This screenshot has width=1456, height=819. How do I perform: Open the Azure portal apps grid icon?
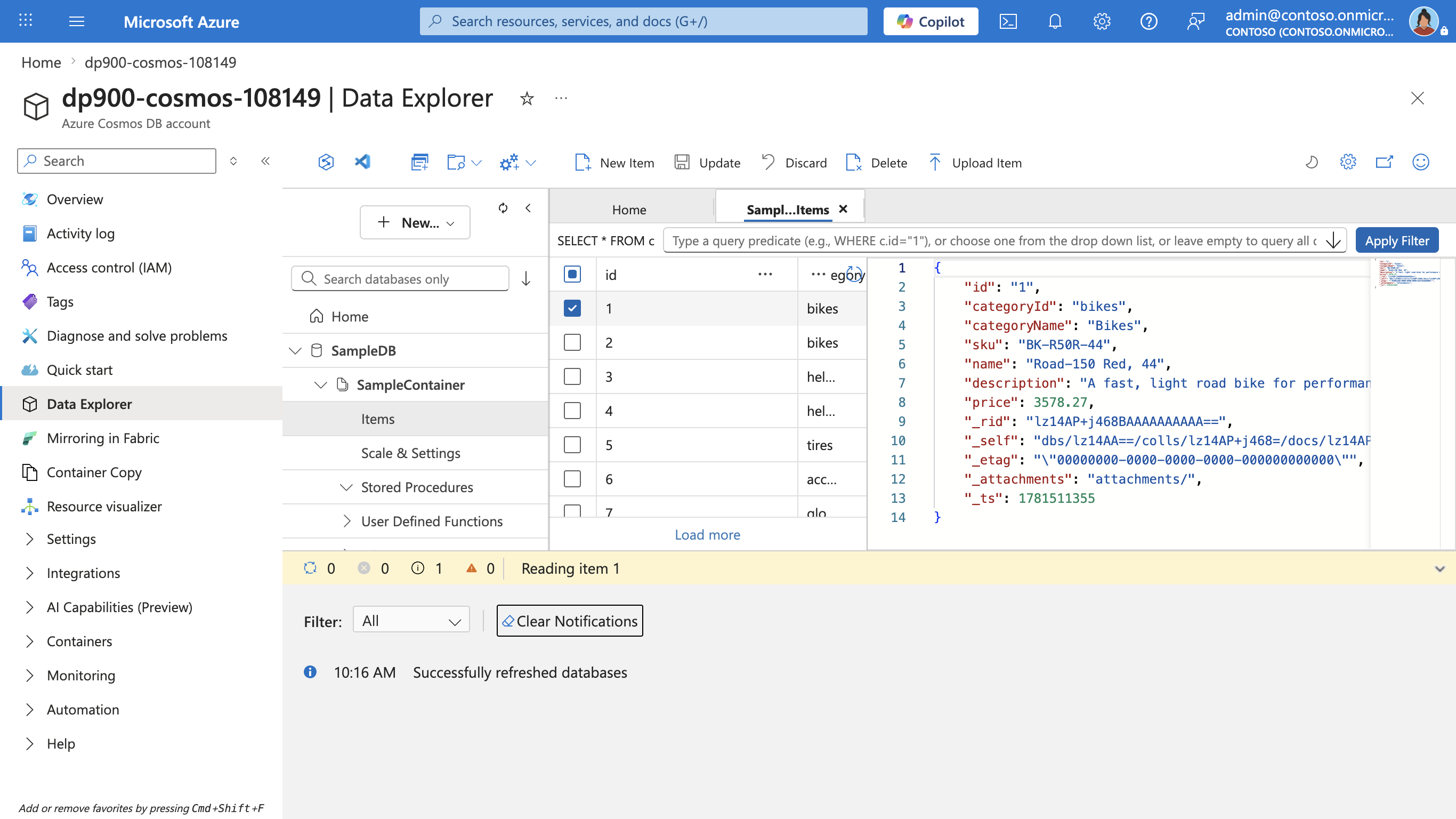pos(26,21)
